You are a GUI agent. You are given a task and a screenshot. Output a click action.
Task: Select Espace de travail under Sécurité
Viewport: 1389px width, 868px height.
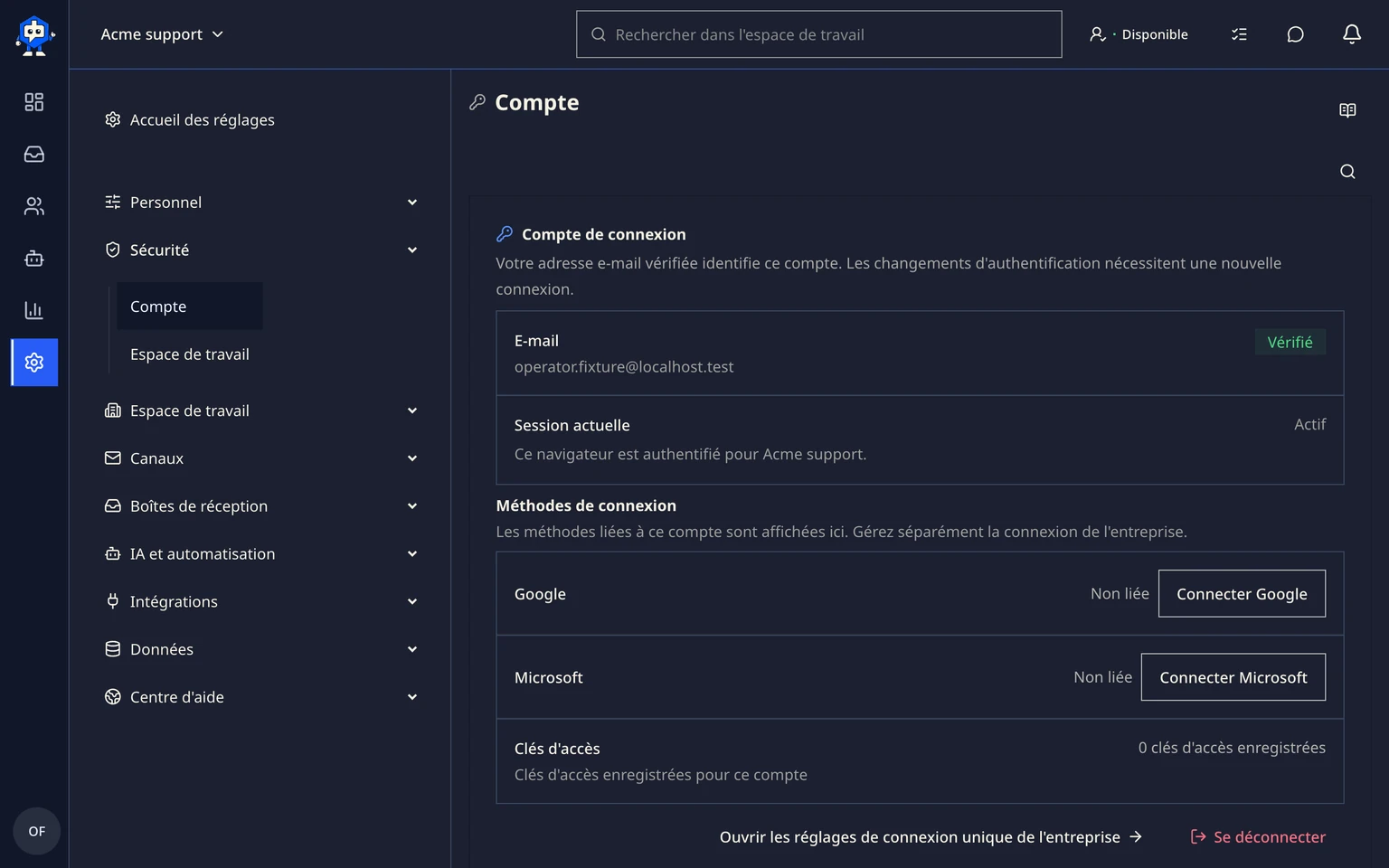click(x=189, y=354)
